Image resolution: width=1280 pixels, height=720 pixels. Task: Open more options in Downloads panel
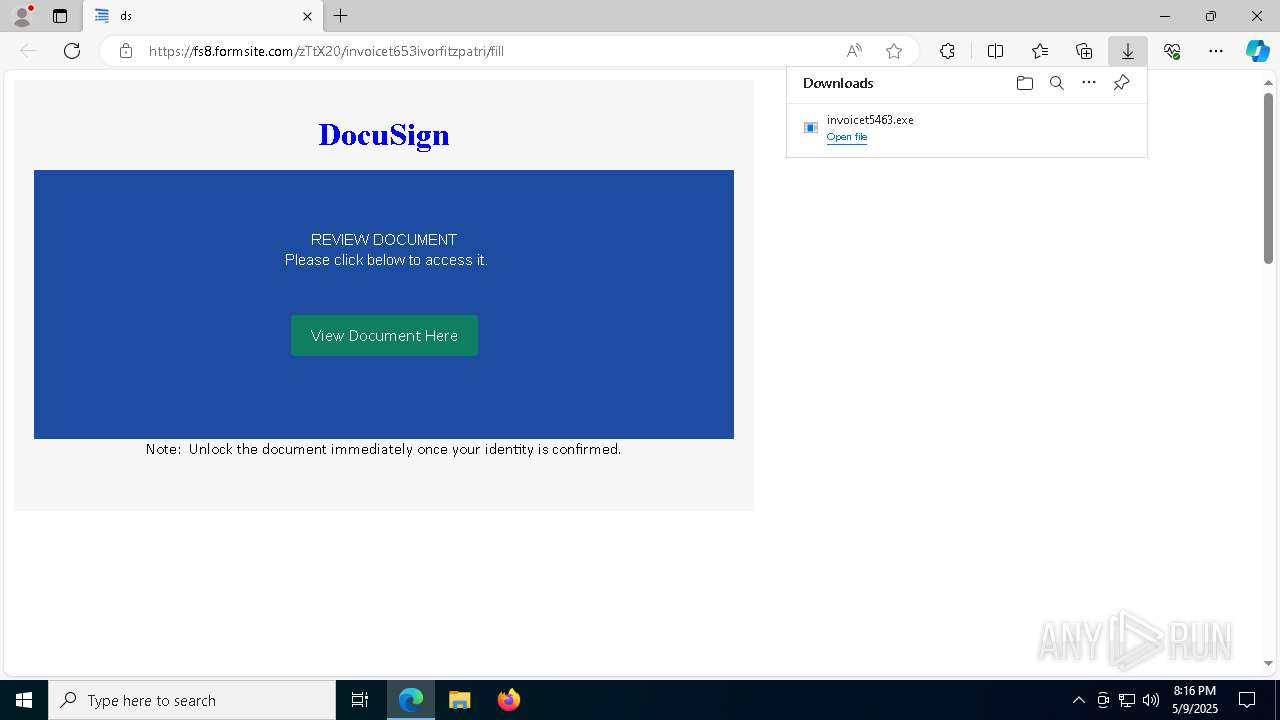pyautogui.click(x=1089, y=83)
